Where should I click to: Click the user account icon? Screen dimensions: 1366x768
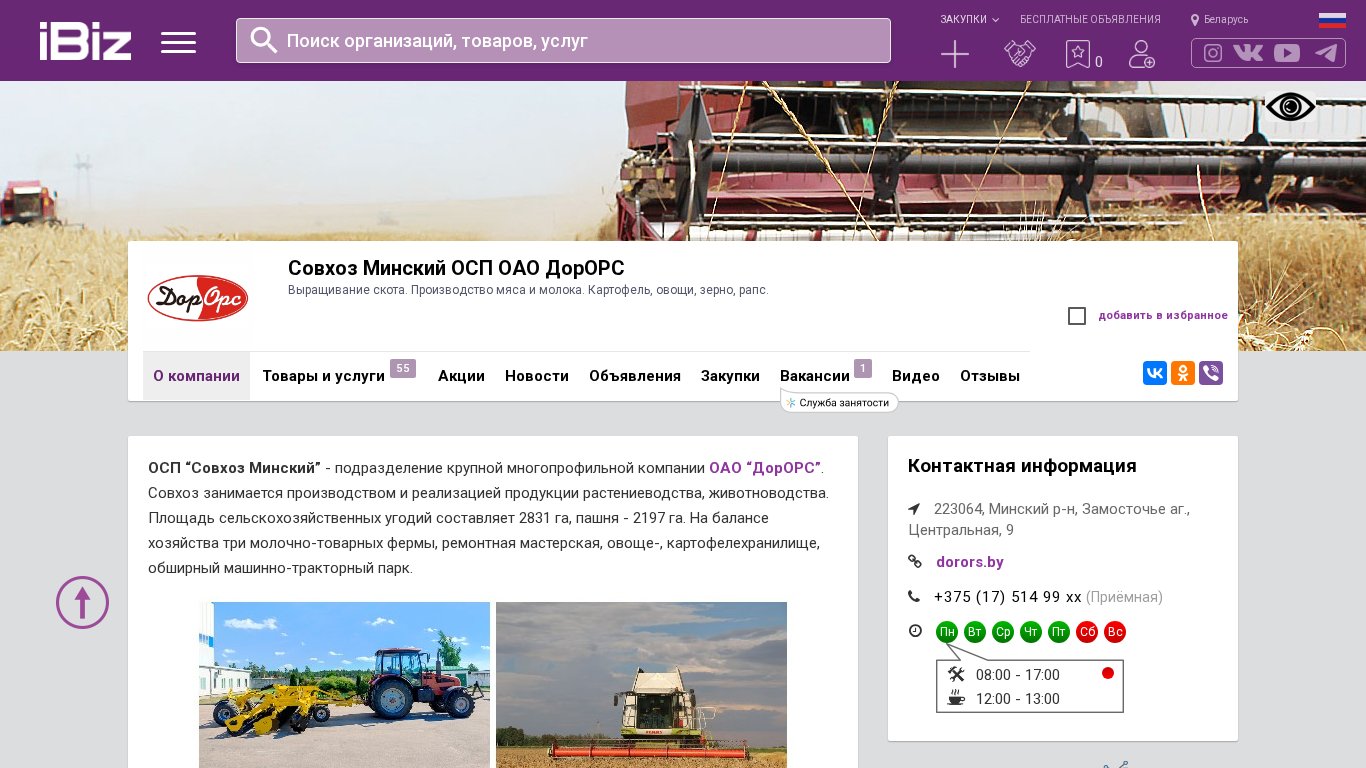pos(1142,54)
